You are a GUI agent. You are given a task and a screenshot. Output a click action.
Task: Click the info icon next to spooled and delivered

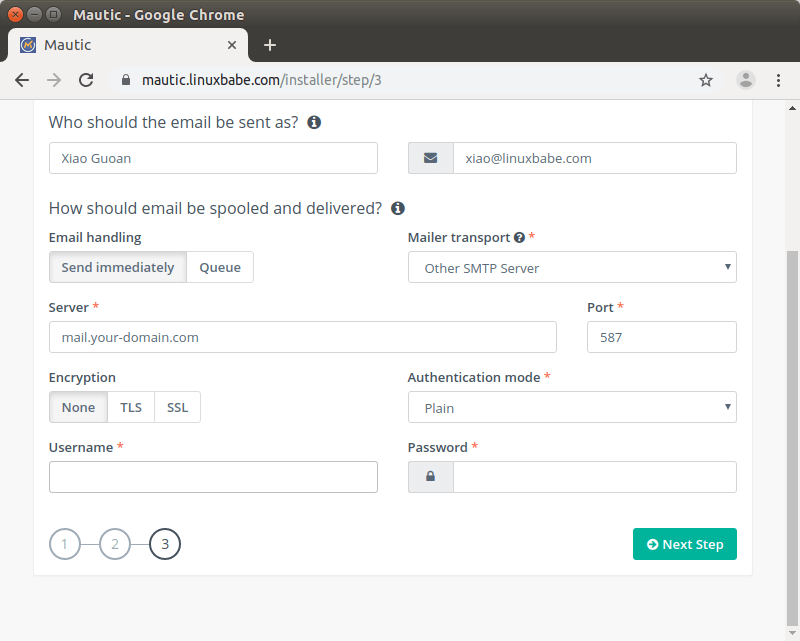pyautogui.click(x=398, y=208)
